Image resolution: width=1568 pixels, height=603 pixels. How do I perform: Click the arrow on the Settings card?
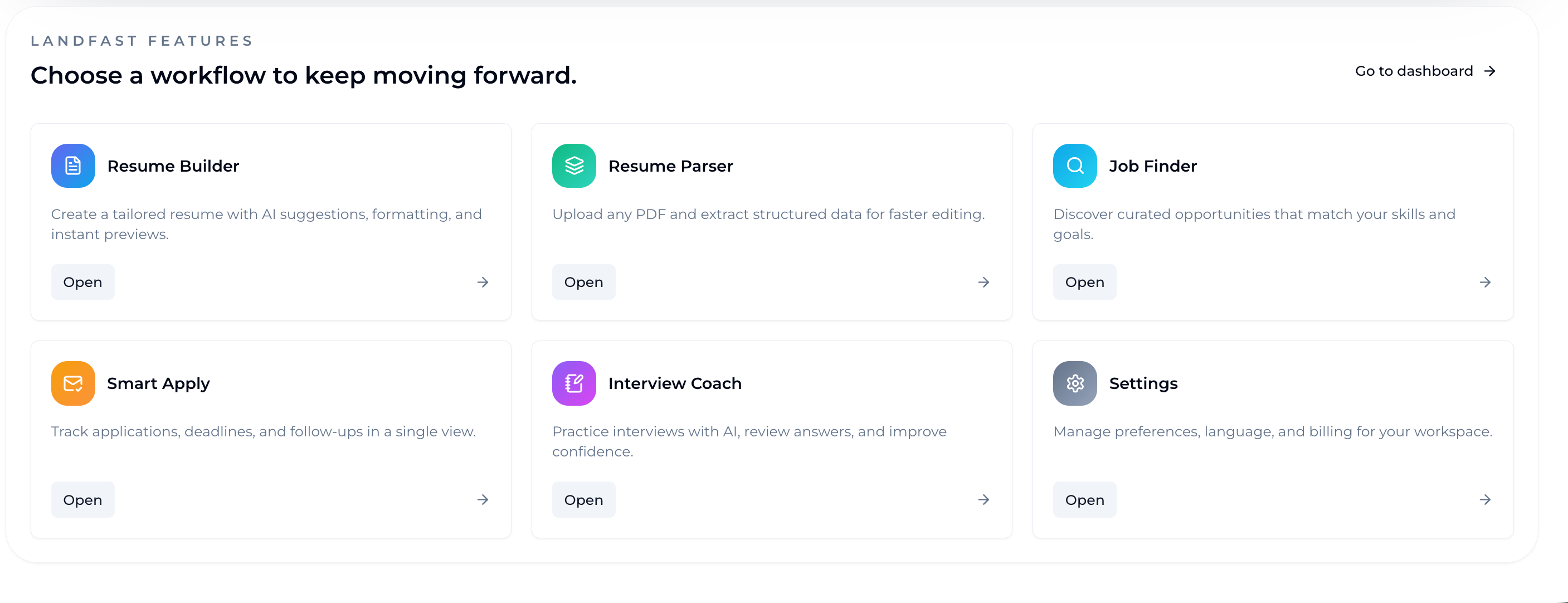(x=1485, y=499)
